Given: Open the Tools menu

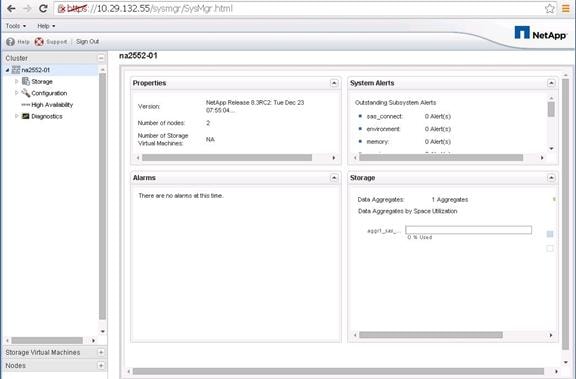Looking at the screenshot, I should (x=16, y=26).
